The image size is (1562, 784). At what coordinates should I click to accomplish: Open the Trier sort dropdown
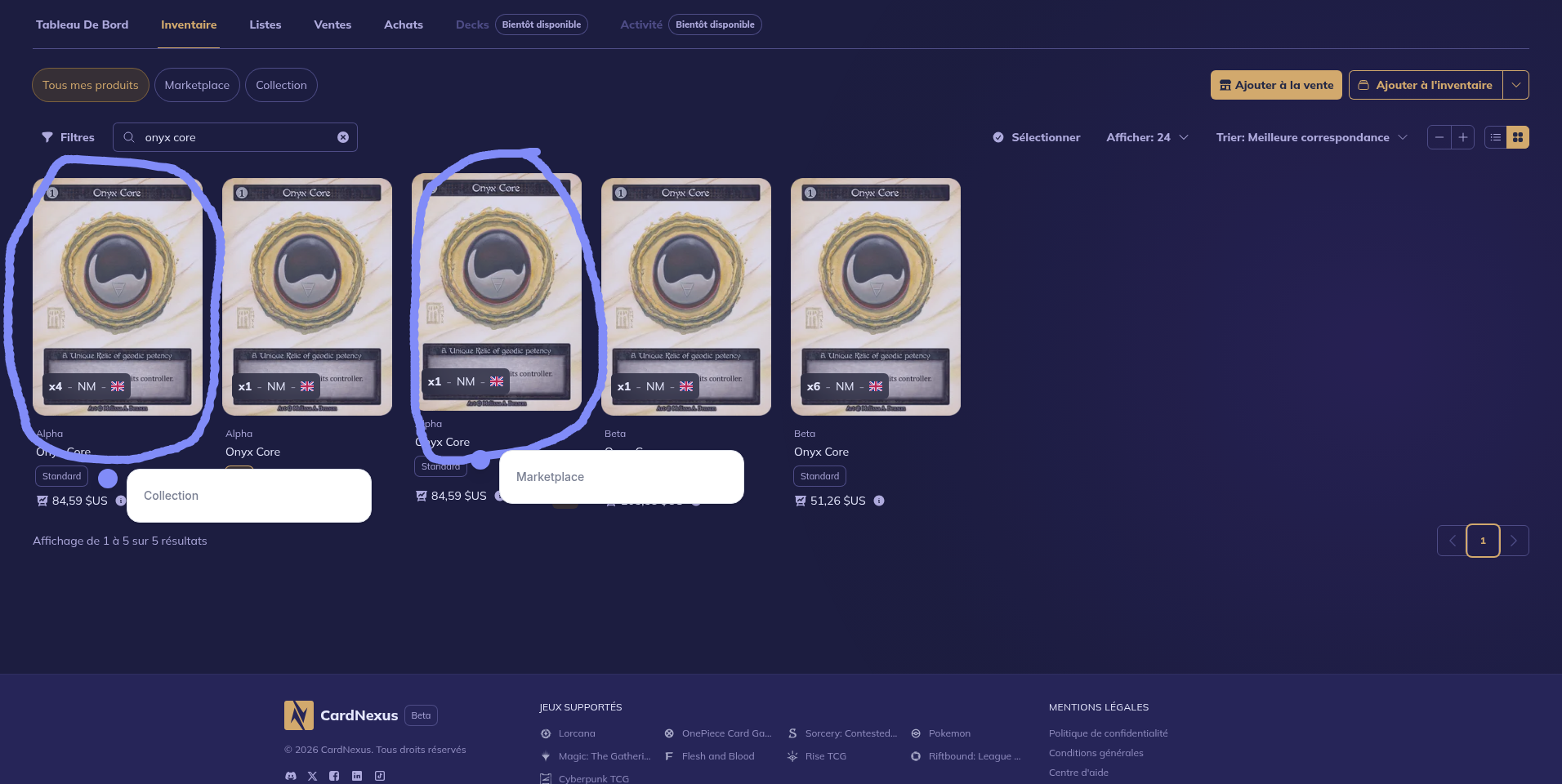[x=1311, y=137]
